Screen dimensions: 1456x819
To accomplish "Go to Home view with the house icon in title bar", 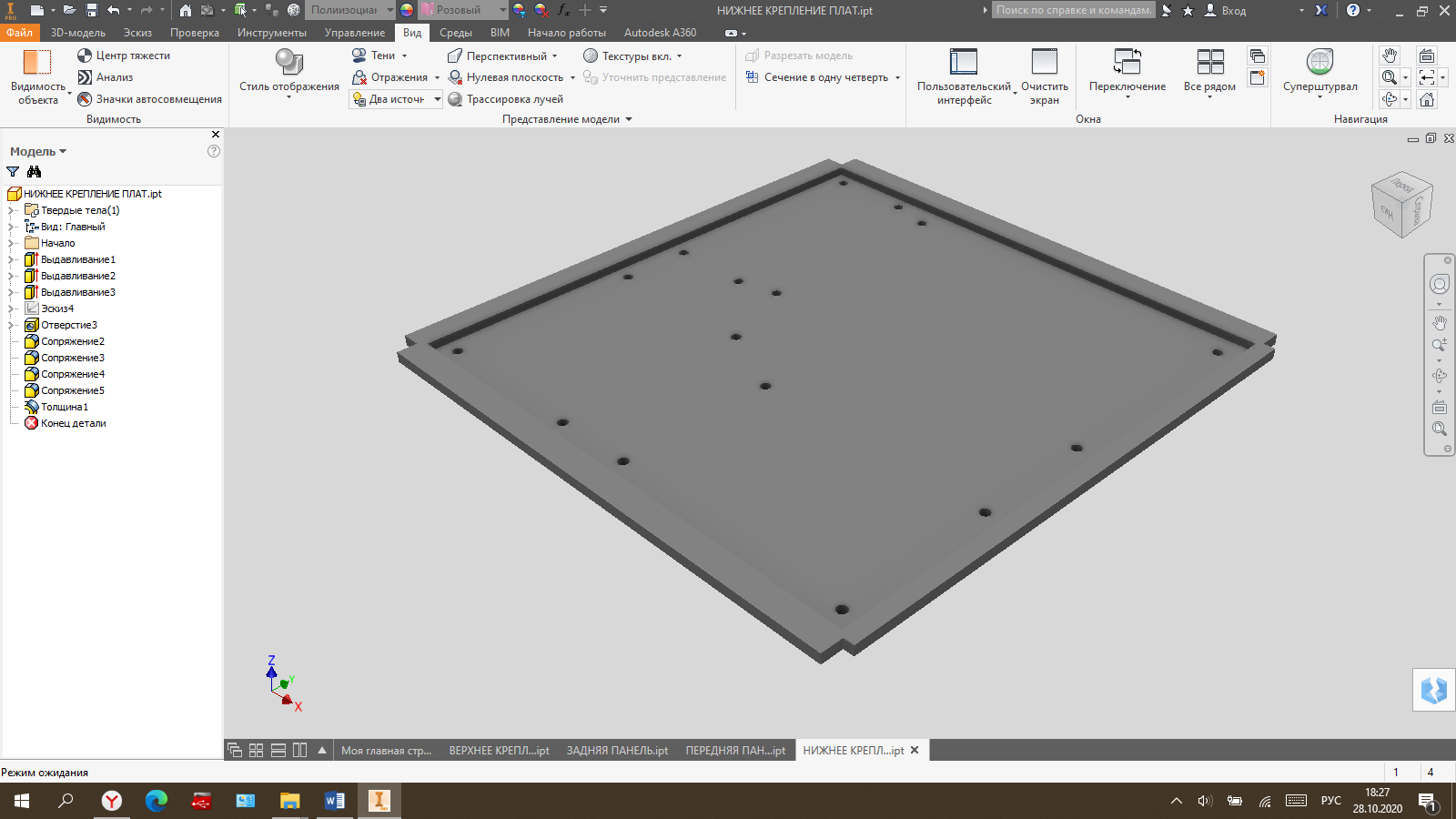I will click(186, 10).
